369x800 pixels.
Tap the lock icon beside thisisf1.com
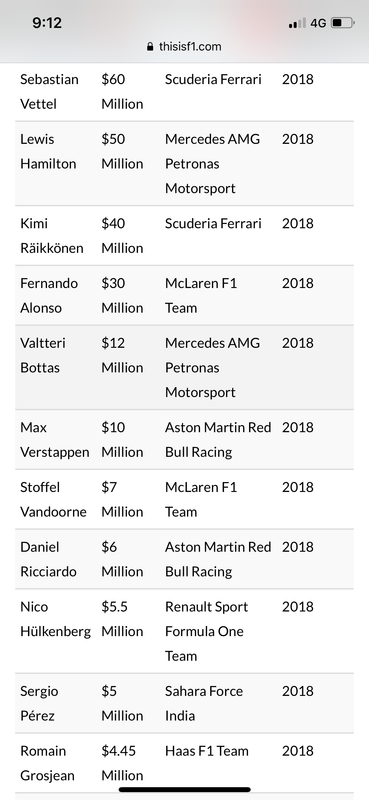(x=150, y=47)
